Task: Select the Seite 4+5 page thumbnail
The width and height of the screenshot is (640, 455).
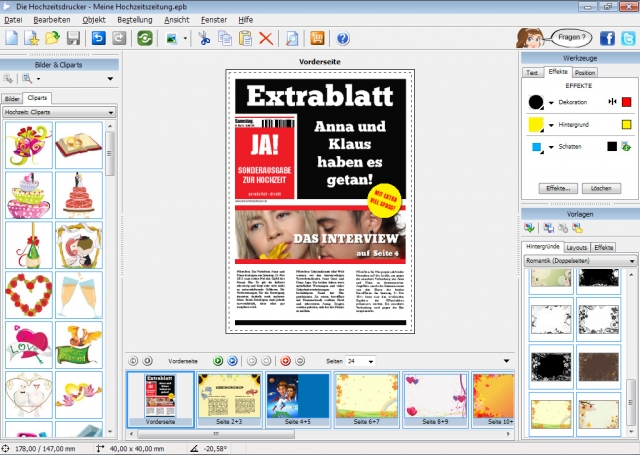Action: [x=296, y=398]
